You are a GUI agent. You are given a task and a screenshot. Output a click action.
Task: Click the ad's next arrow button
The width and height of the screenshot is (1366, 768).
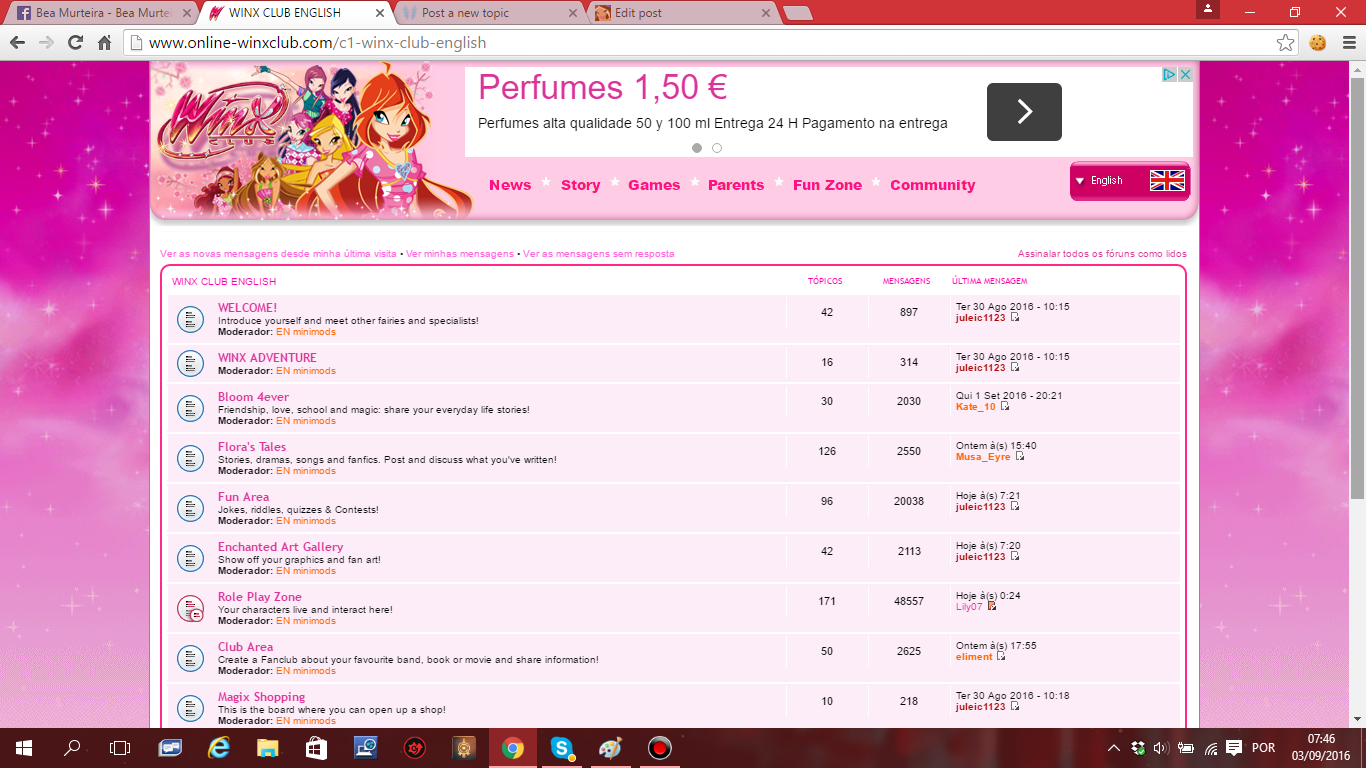click(1024, 112)
